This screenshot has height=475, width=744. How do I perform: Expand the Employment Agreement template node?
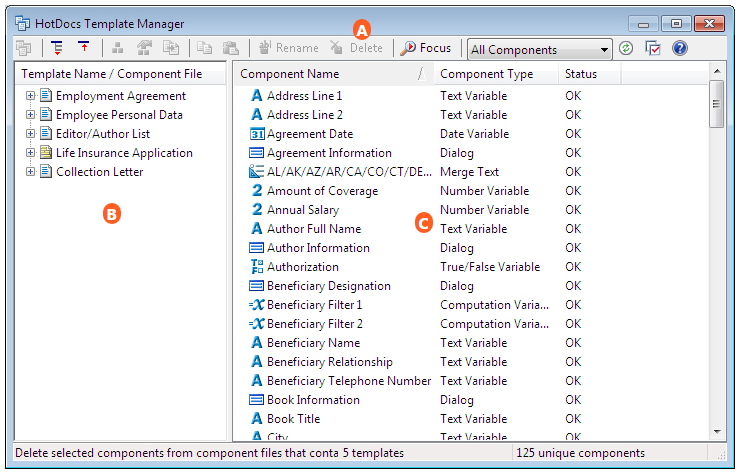pos(30,96)
